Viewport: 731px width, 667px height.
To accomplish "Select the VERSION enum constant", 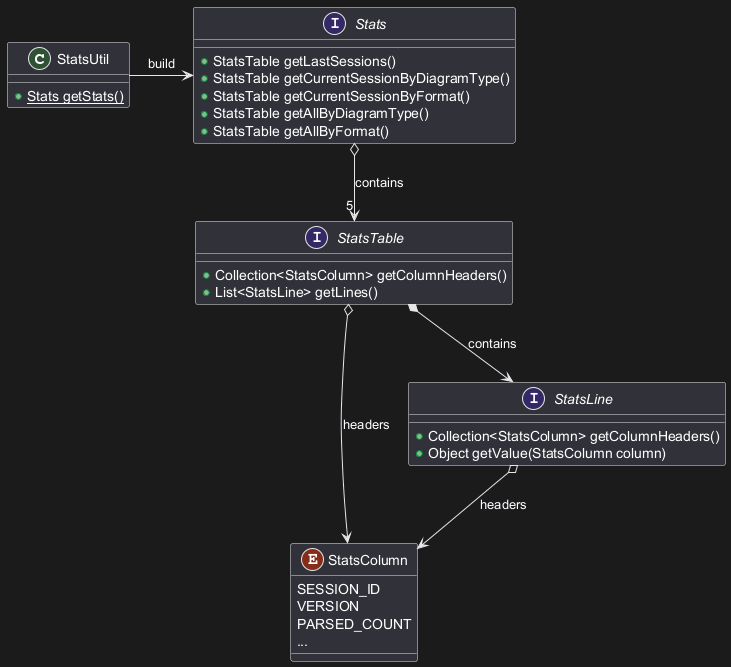I will click(328, 606).
